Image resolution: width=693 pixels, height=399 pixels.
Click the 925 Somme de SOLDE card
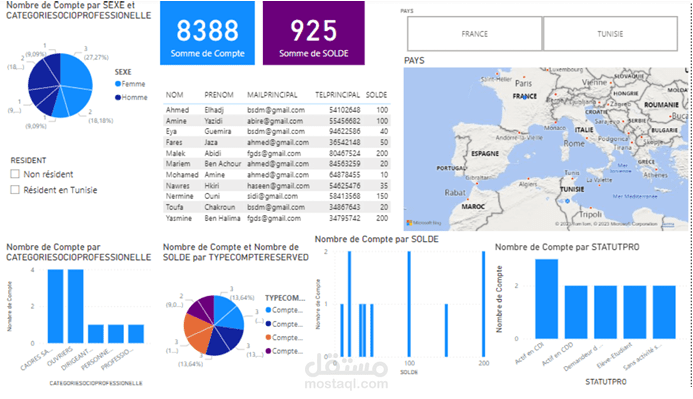tap(314, 33)
